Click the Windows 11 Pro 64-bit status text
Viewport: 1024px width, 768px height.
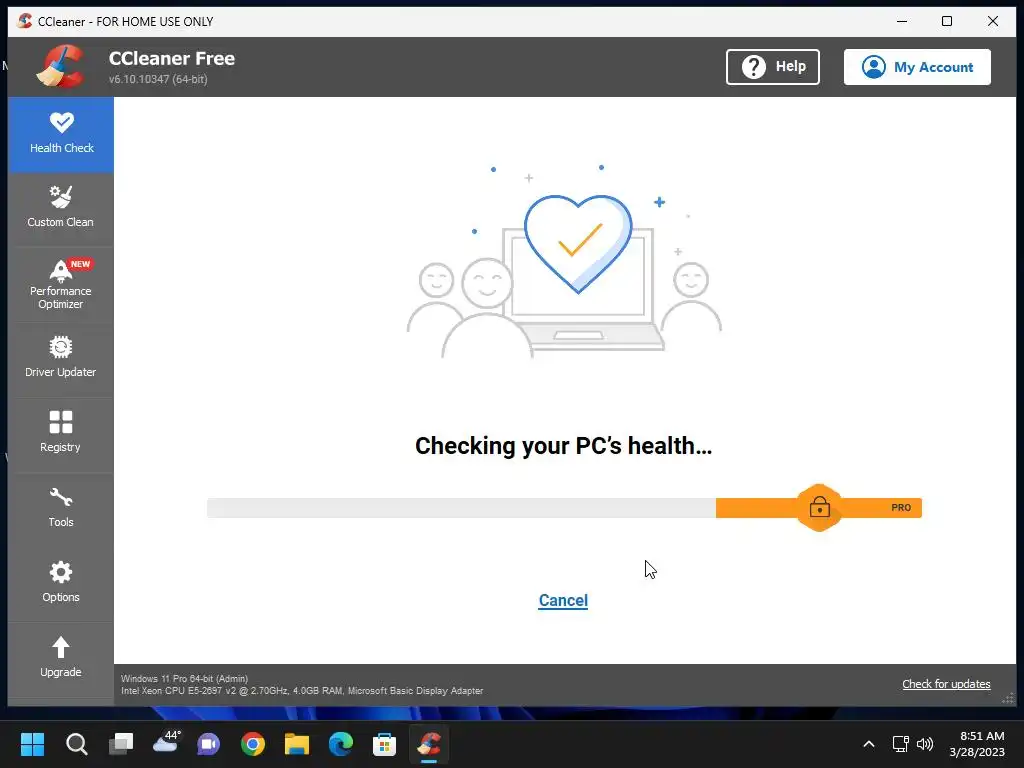(184, 679)
